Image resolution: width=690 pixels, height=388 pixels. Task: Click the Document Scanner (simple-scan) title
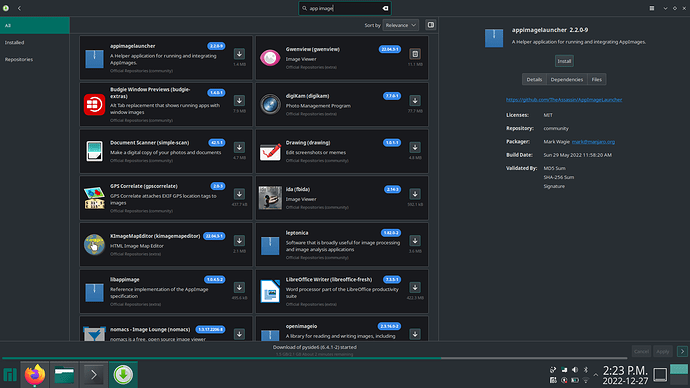click(x=149, y=143)
